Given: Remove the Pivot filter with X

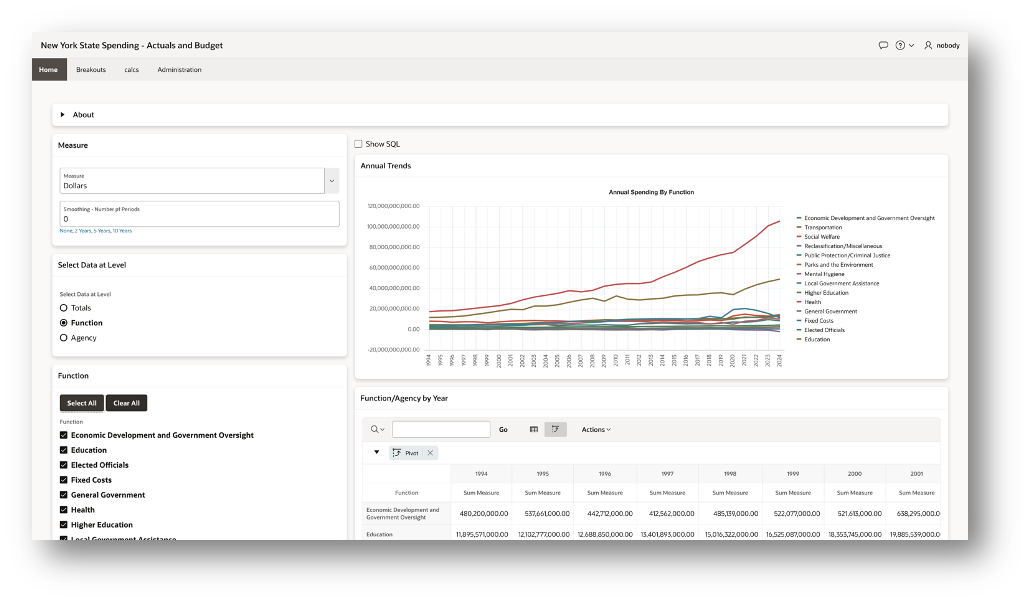Looking at the screenshot, I should (430, 453).
